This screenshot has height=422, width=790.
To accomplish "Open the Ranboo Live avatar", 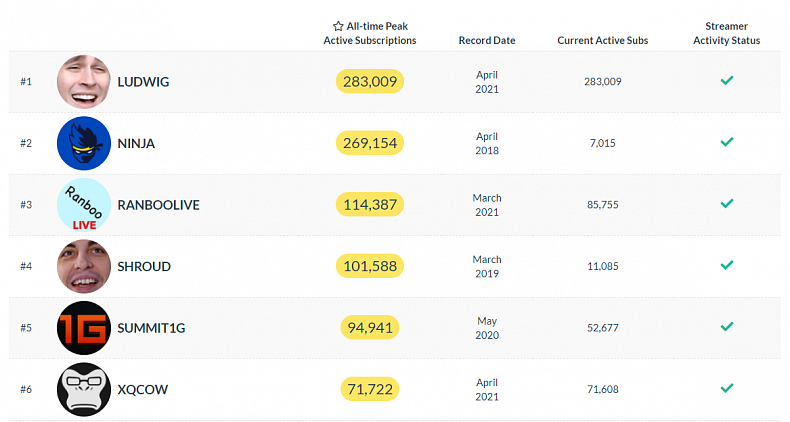I will pos(84,205).
